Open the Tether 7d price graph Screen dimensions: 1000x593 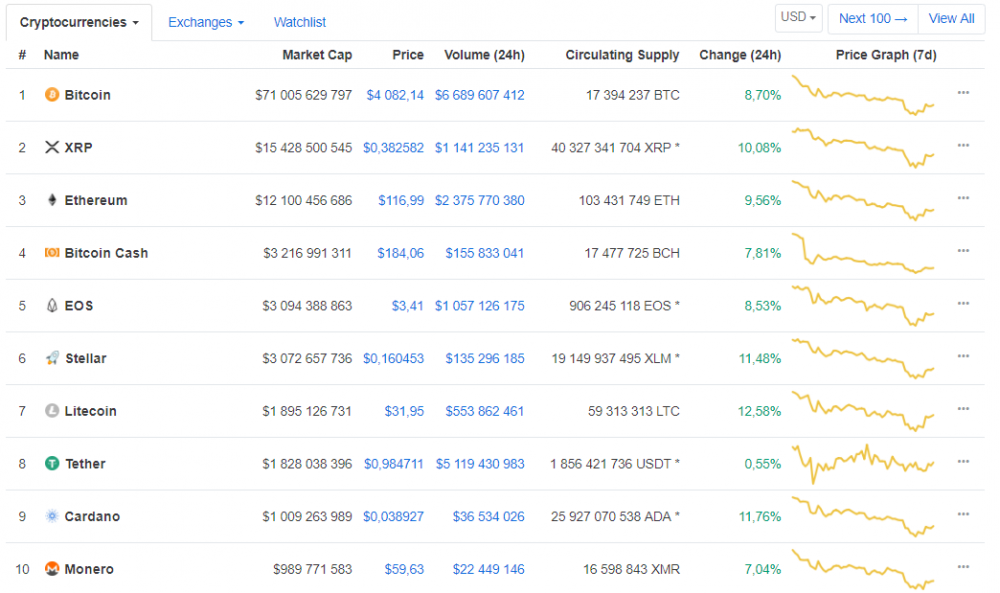point(863,464)
